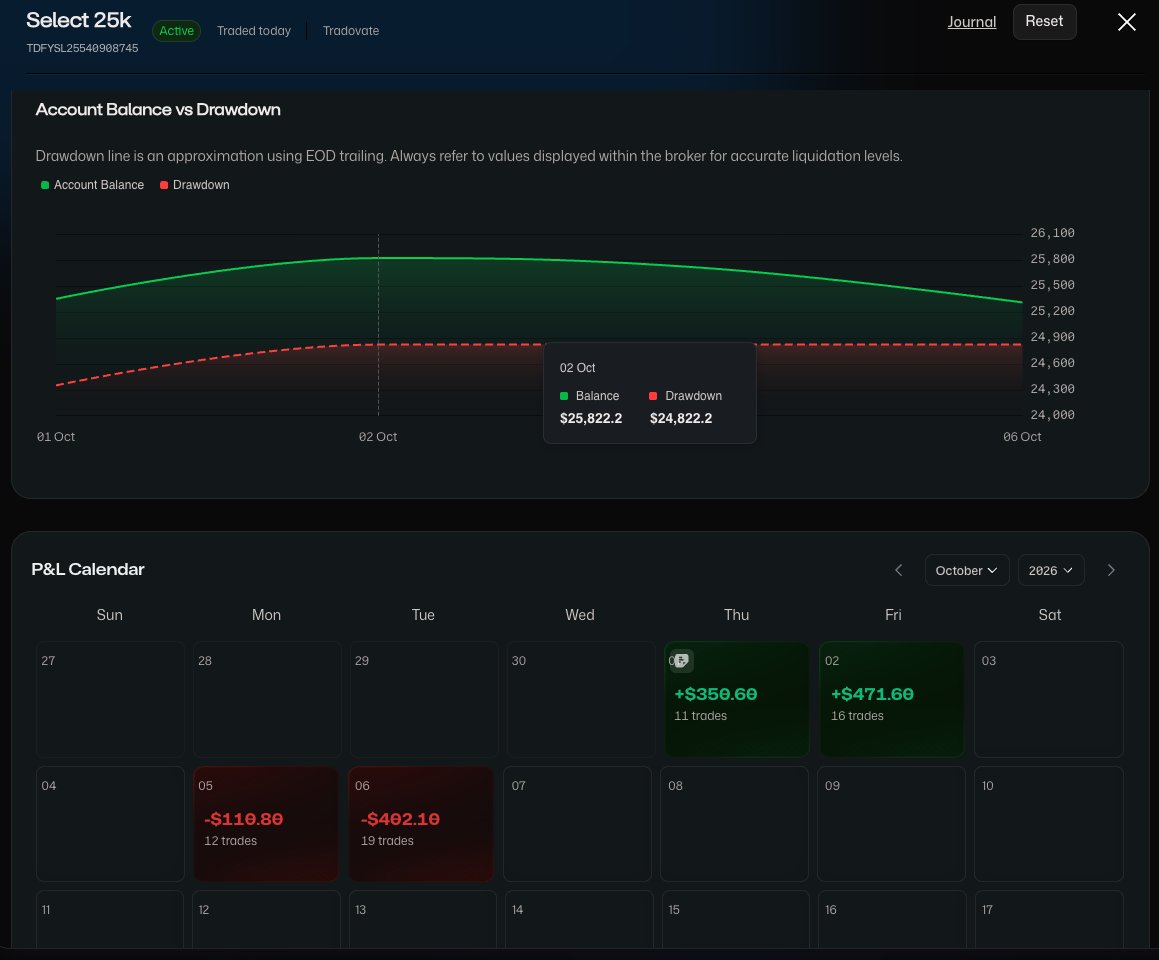Screen dimensions: 1159x960
Task: Select calendar day 27 cell
Action: point(110,699)
